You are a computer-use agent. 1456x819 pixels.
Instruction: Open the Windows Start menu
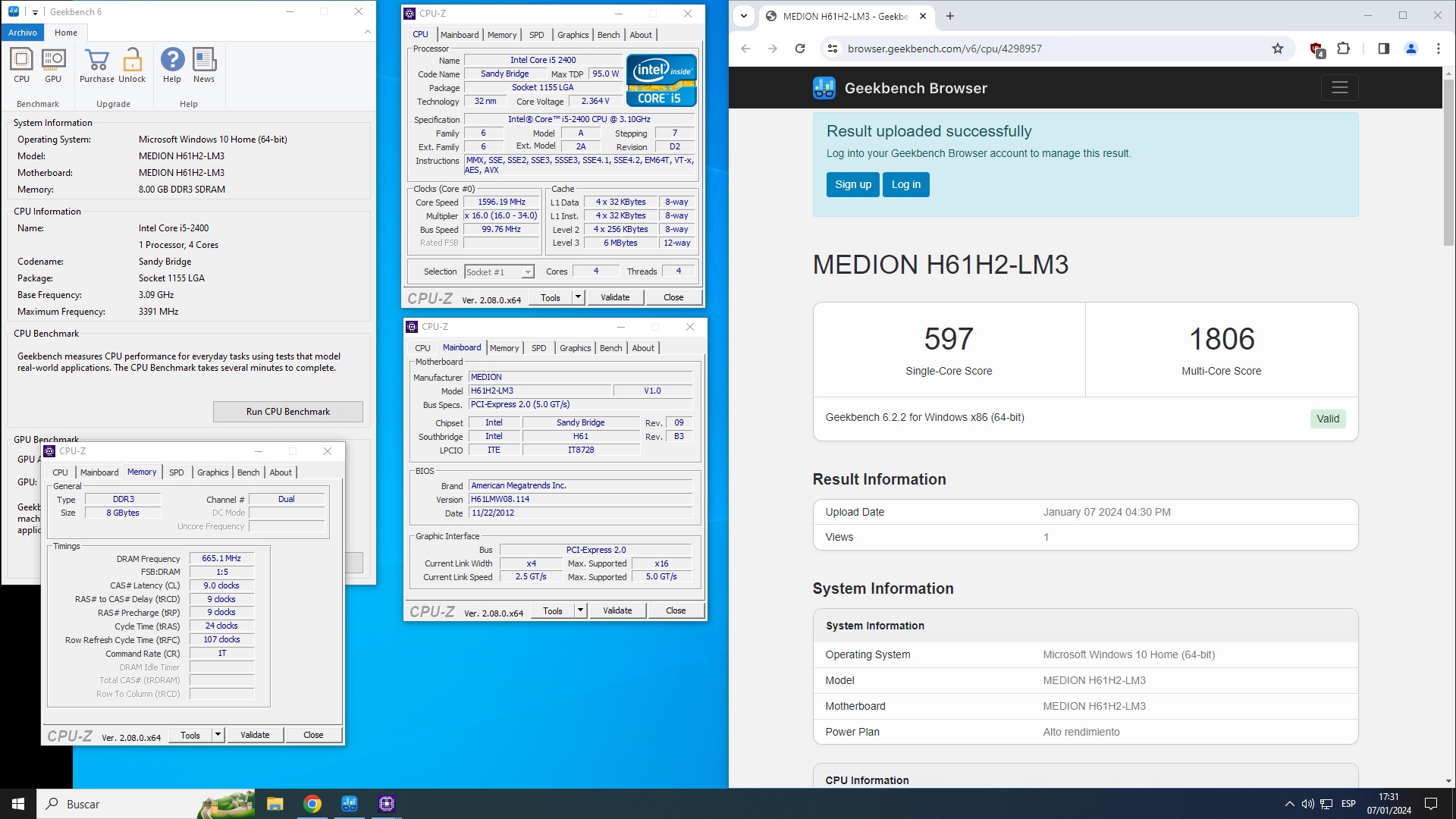tap(18, 804)
